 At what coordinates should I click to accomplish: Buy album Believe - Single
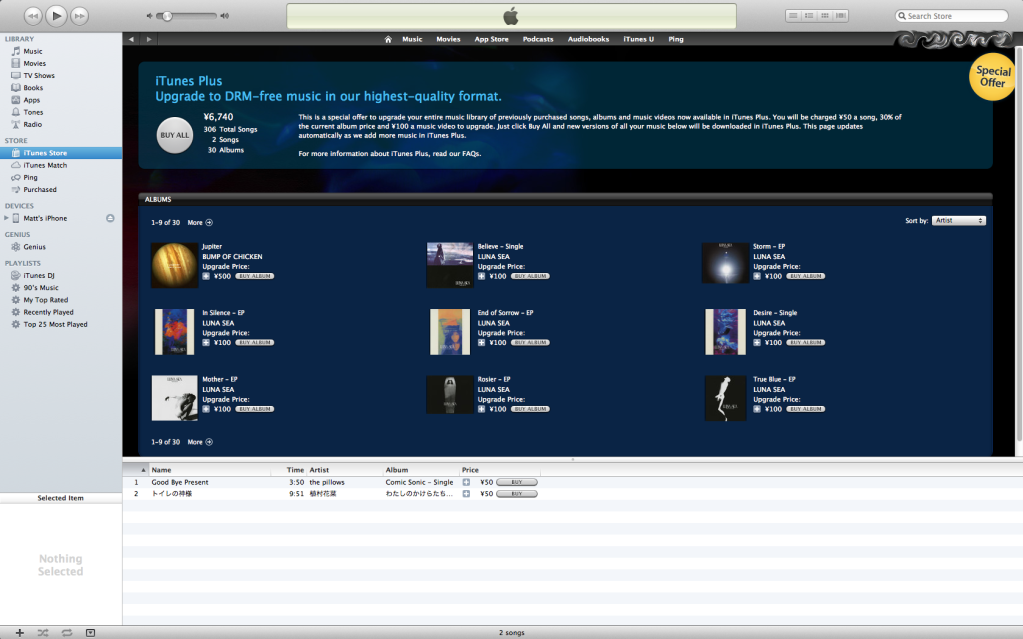point(530,276)
